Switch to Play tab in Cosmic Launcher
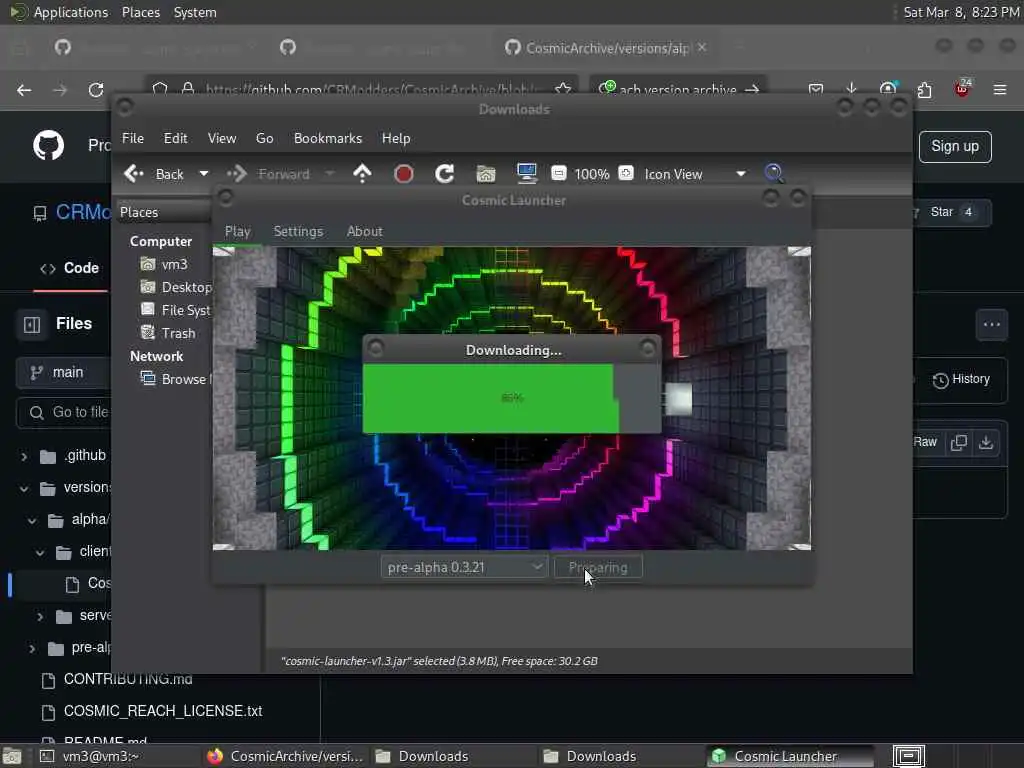 (238, 231)
